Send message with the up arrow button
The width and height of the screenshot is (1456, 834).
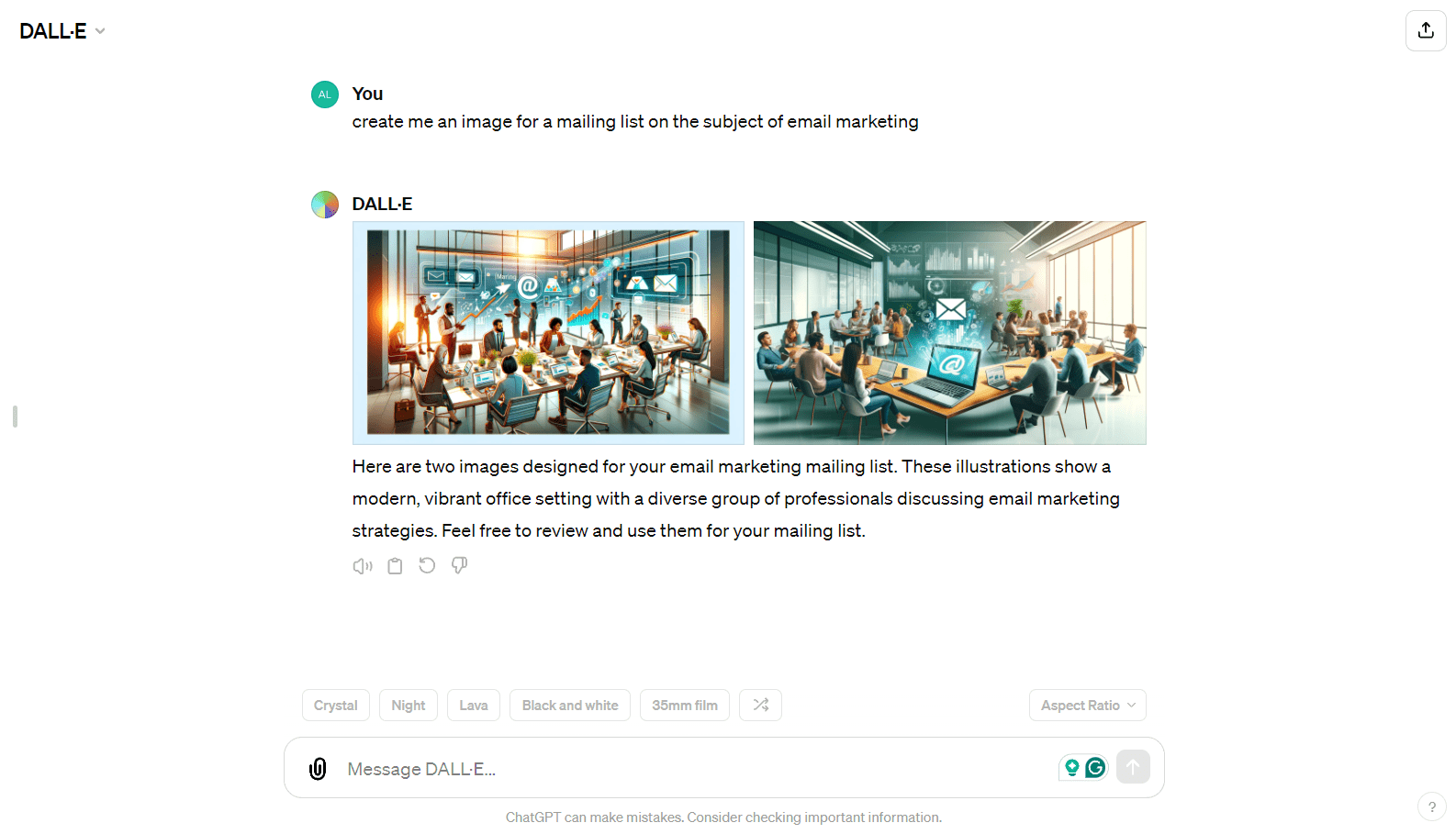point(1133,767)
